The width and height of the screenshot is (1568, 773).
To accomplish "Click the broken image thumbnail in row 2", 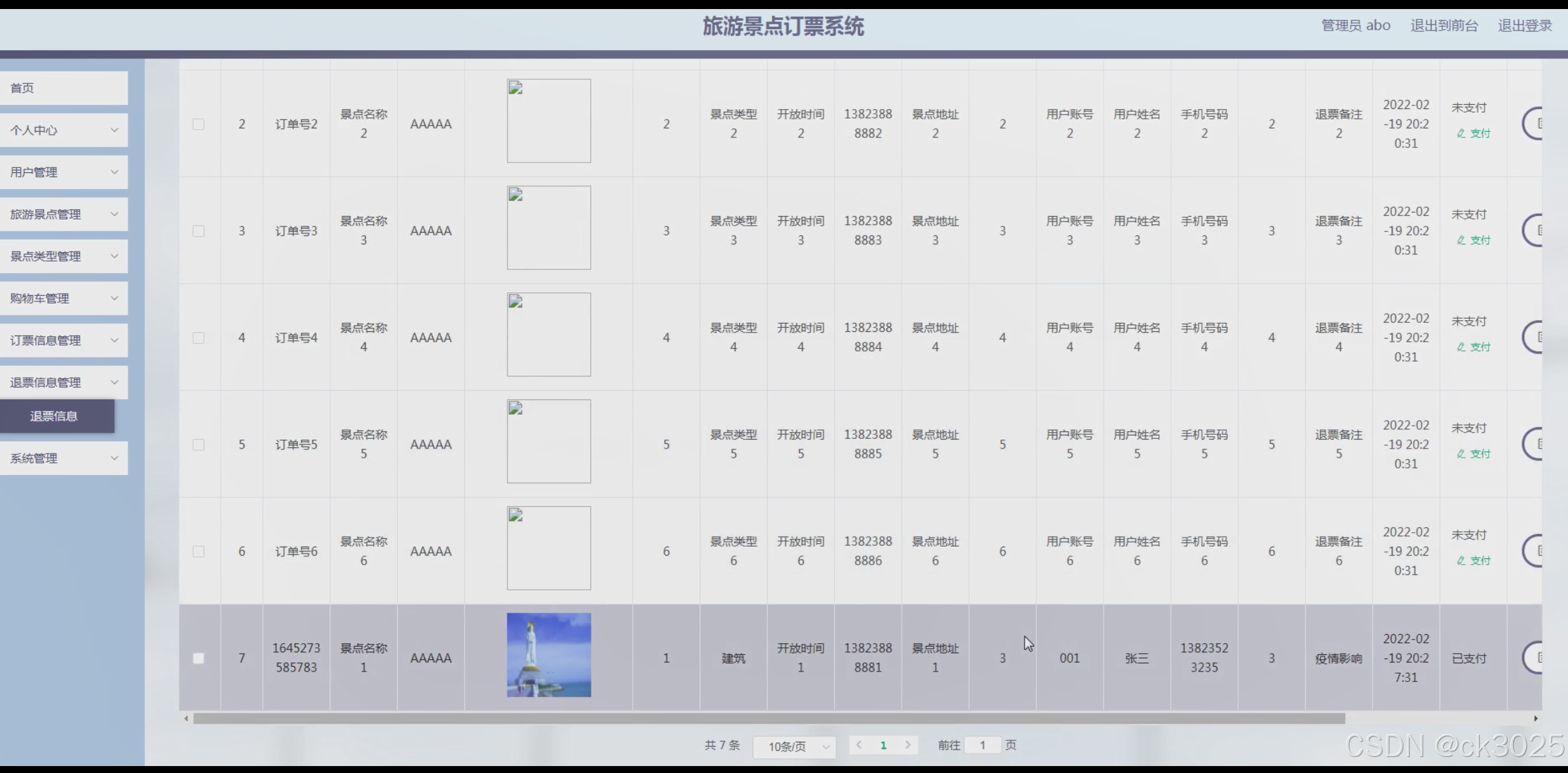I will click(548, 121).
